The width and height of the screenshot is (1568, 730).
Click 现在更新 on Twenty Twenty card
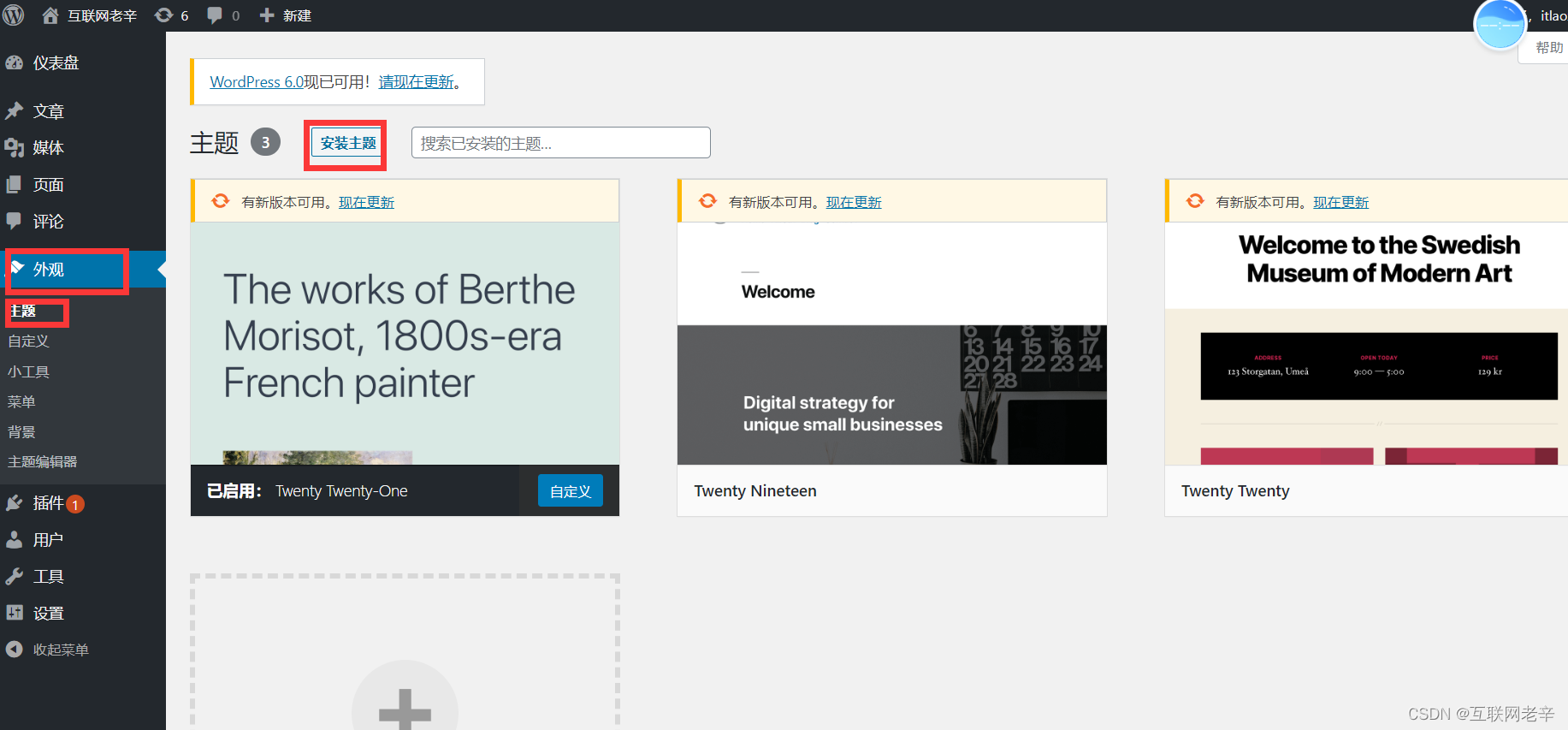[1341, 203]
